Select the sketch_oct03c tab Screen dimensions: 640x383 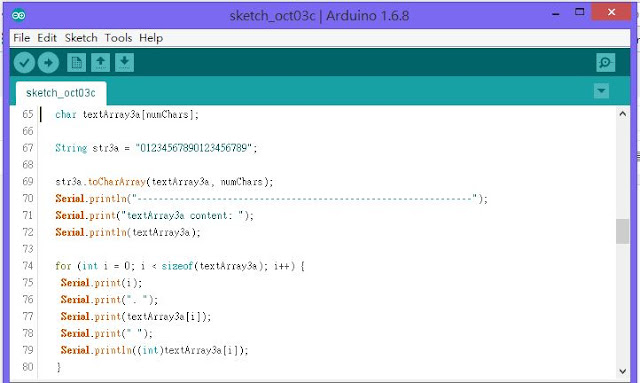click(61, 93)
